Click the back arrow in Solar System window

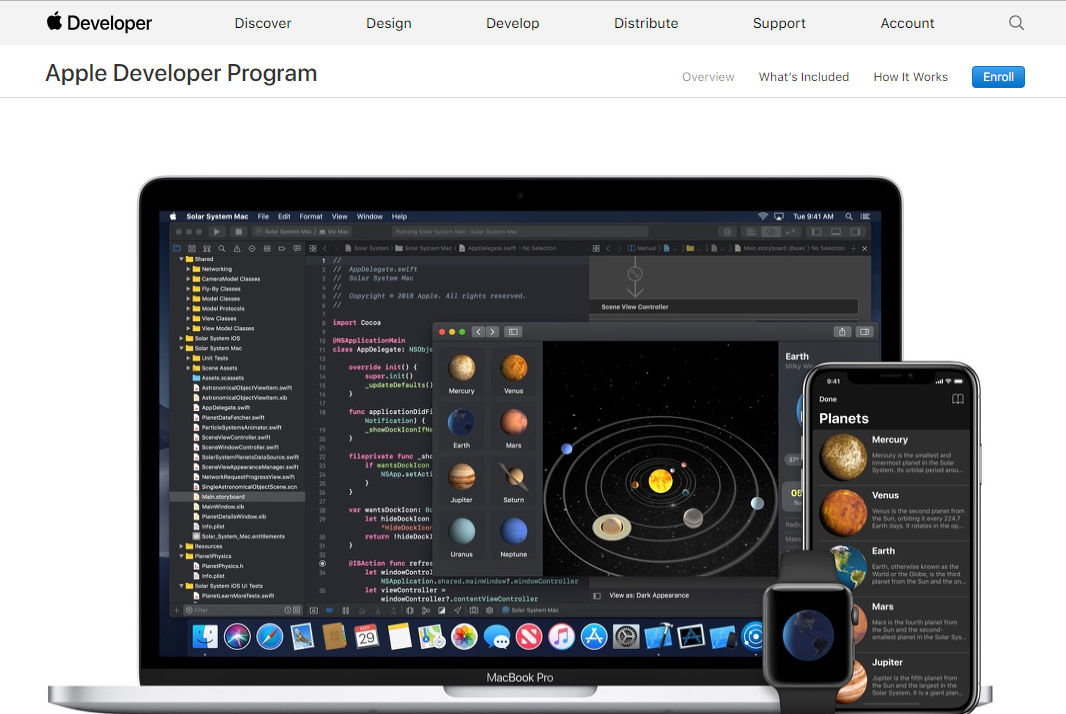479,332
